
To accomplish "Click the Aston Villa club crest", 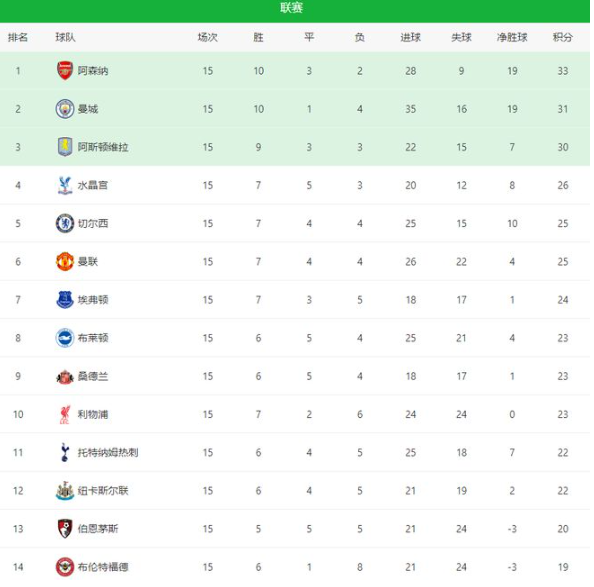I will point(65,147).
